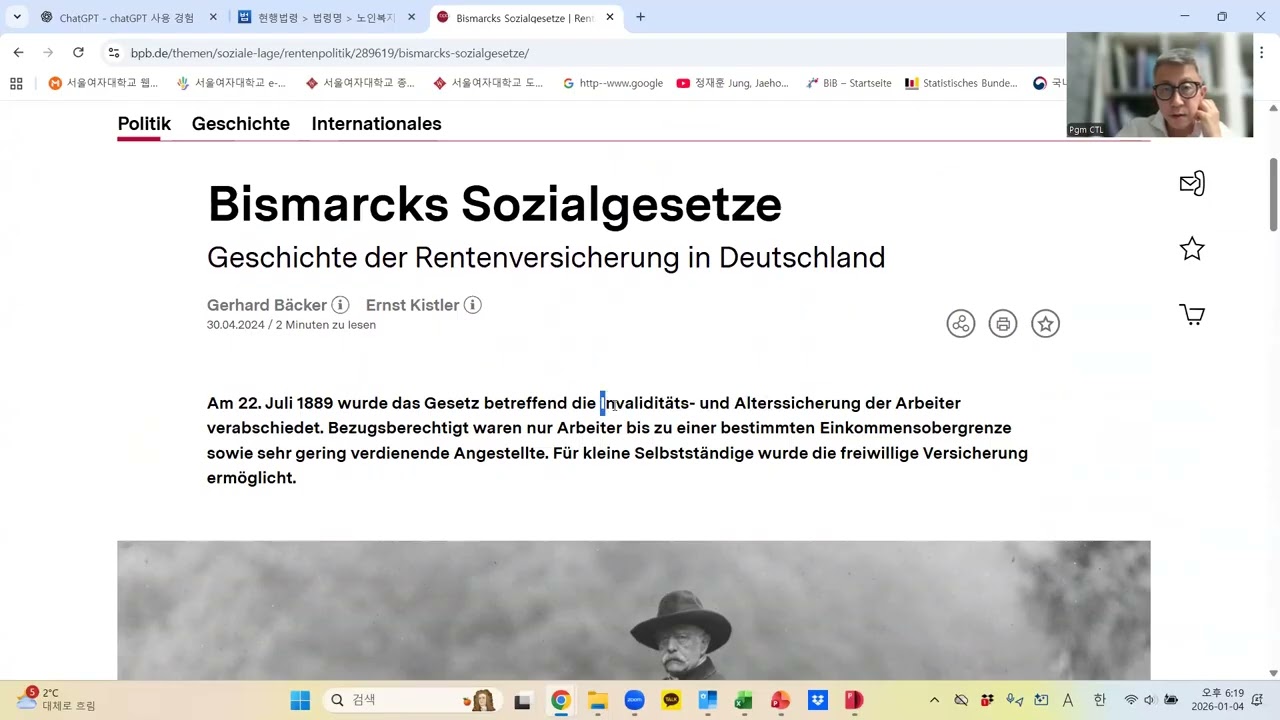Open the 서울여자대학교 e- bookmark
The image size is (1280, 720).
point(231,83)
